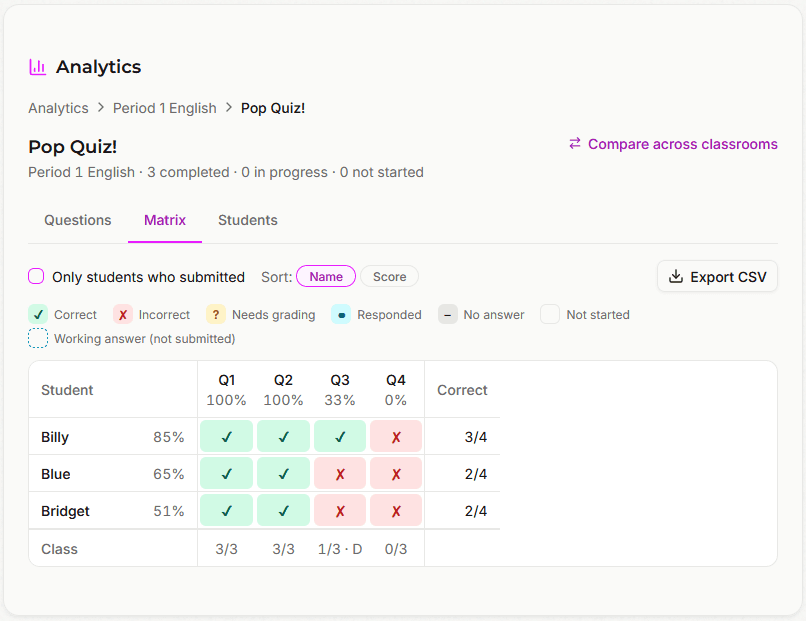806x621 pixels.
Task: Click the Pop Quiz! breadcrumb item
Action: [273, 108]
